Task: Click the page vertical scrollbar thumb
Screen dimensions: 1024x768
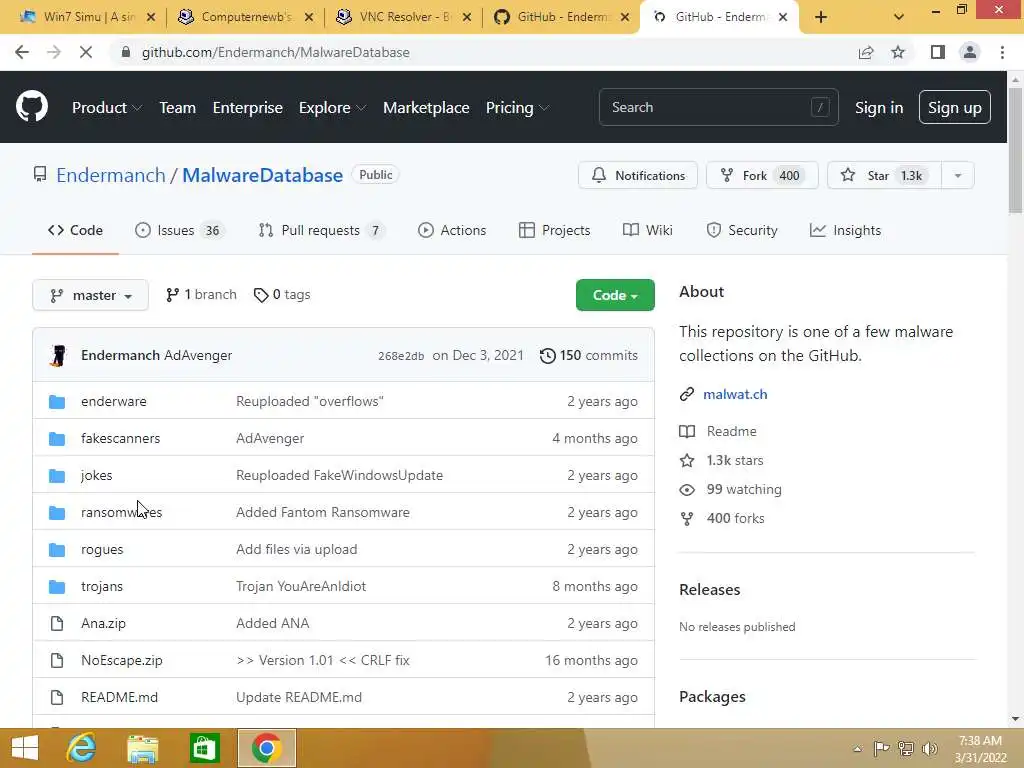Action: (1015, 149)
